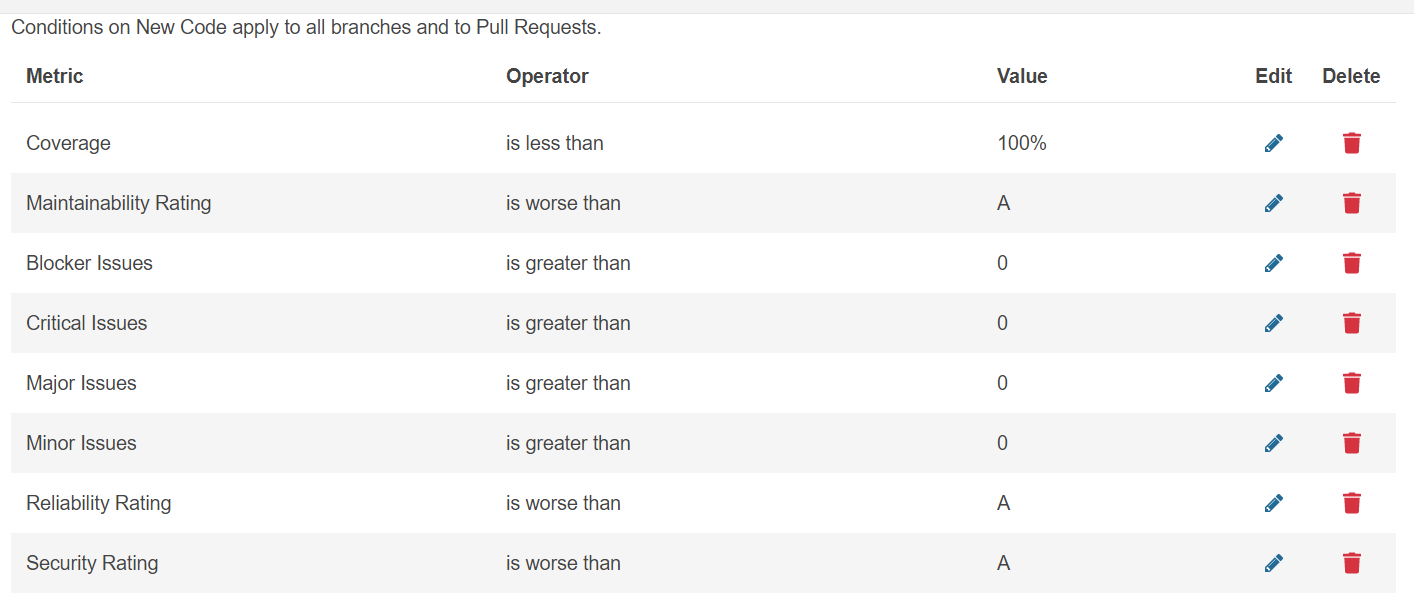Delete the Critical Issues condition

click(x=1351, y=323)
